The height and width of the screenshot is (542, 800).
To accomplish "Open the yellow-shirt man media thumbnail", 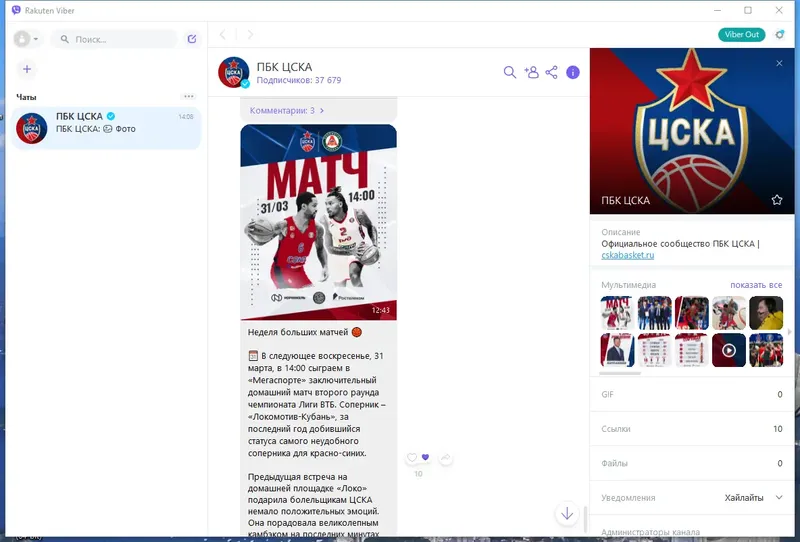I will click(x=766, y=313).
